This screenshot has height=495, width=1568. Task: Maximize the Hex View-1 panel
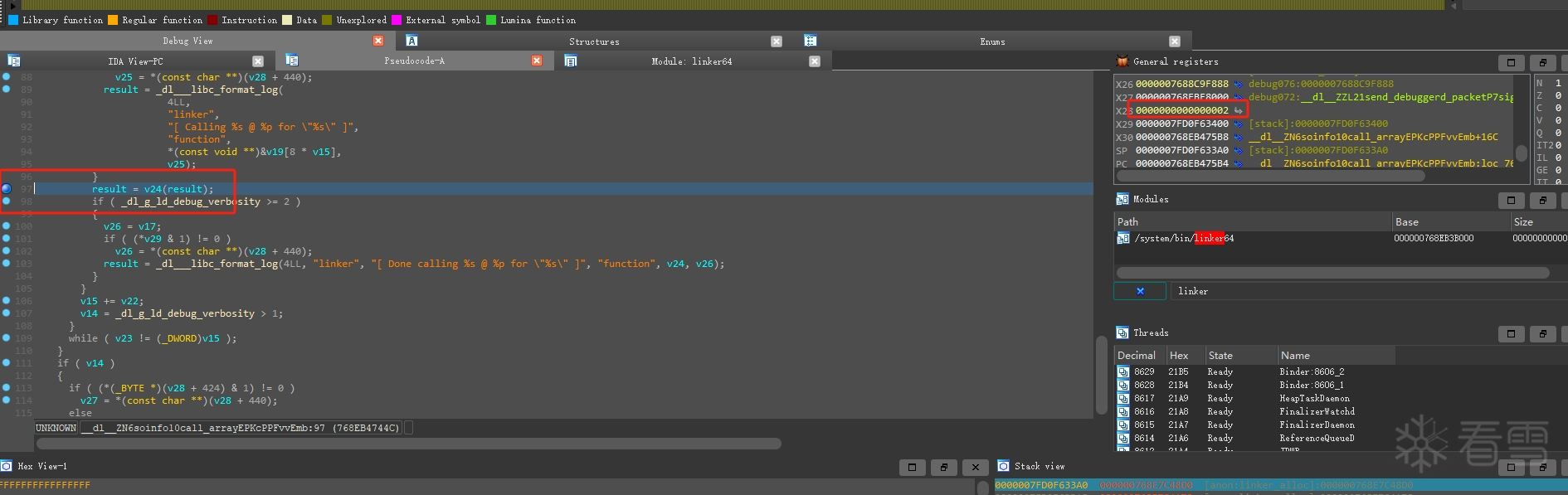click(x=912, y=467)
